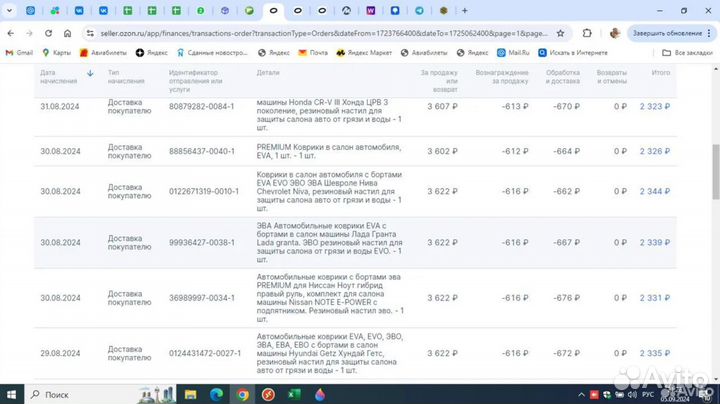Open total link 2 344 ₽
Image resolution: width=720 pixels, height=404 pixels.
click(x=655, y=191)
